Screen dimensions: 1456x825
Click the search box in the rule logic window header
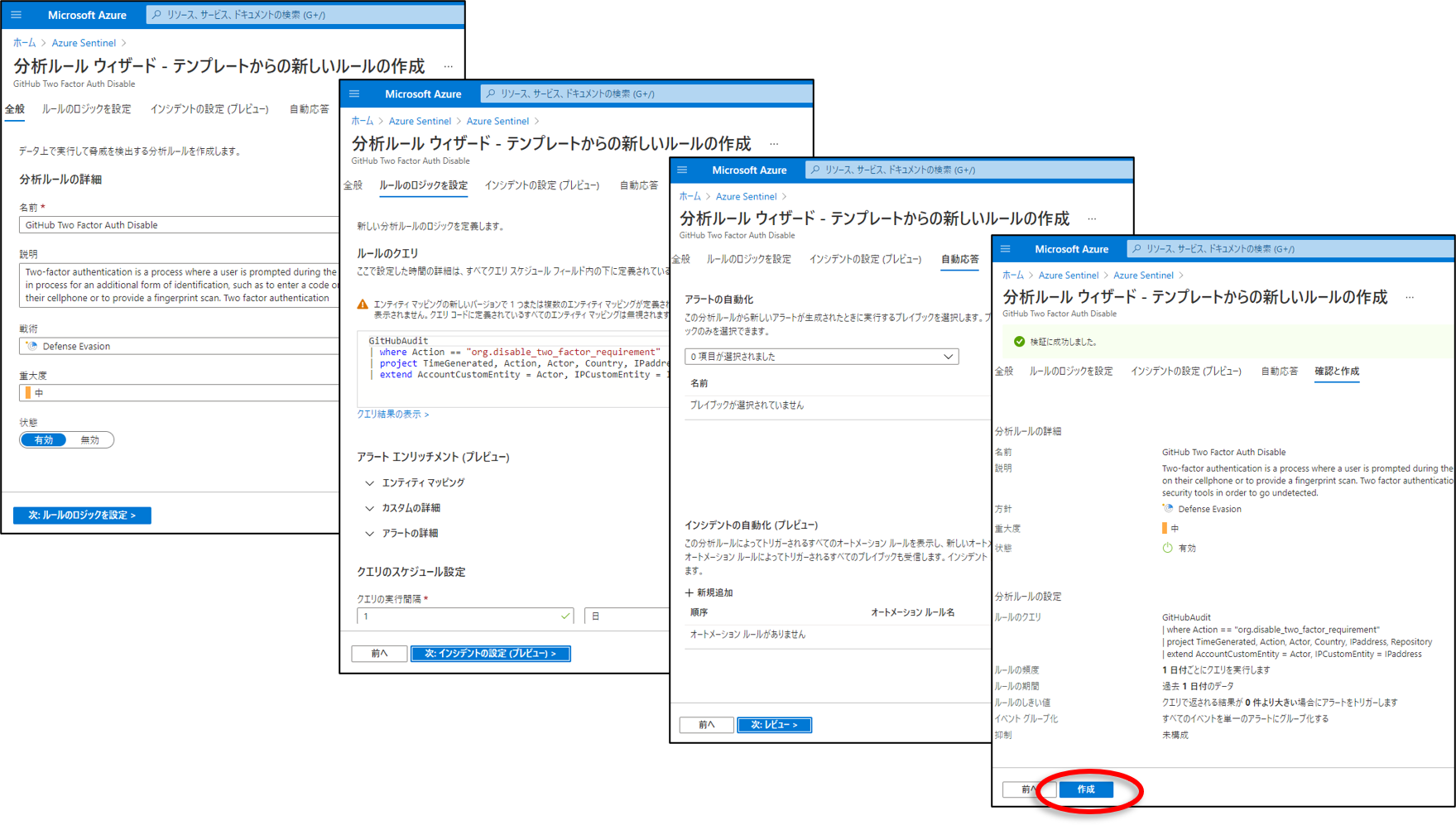[646, 94]
